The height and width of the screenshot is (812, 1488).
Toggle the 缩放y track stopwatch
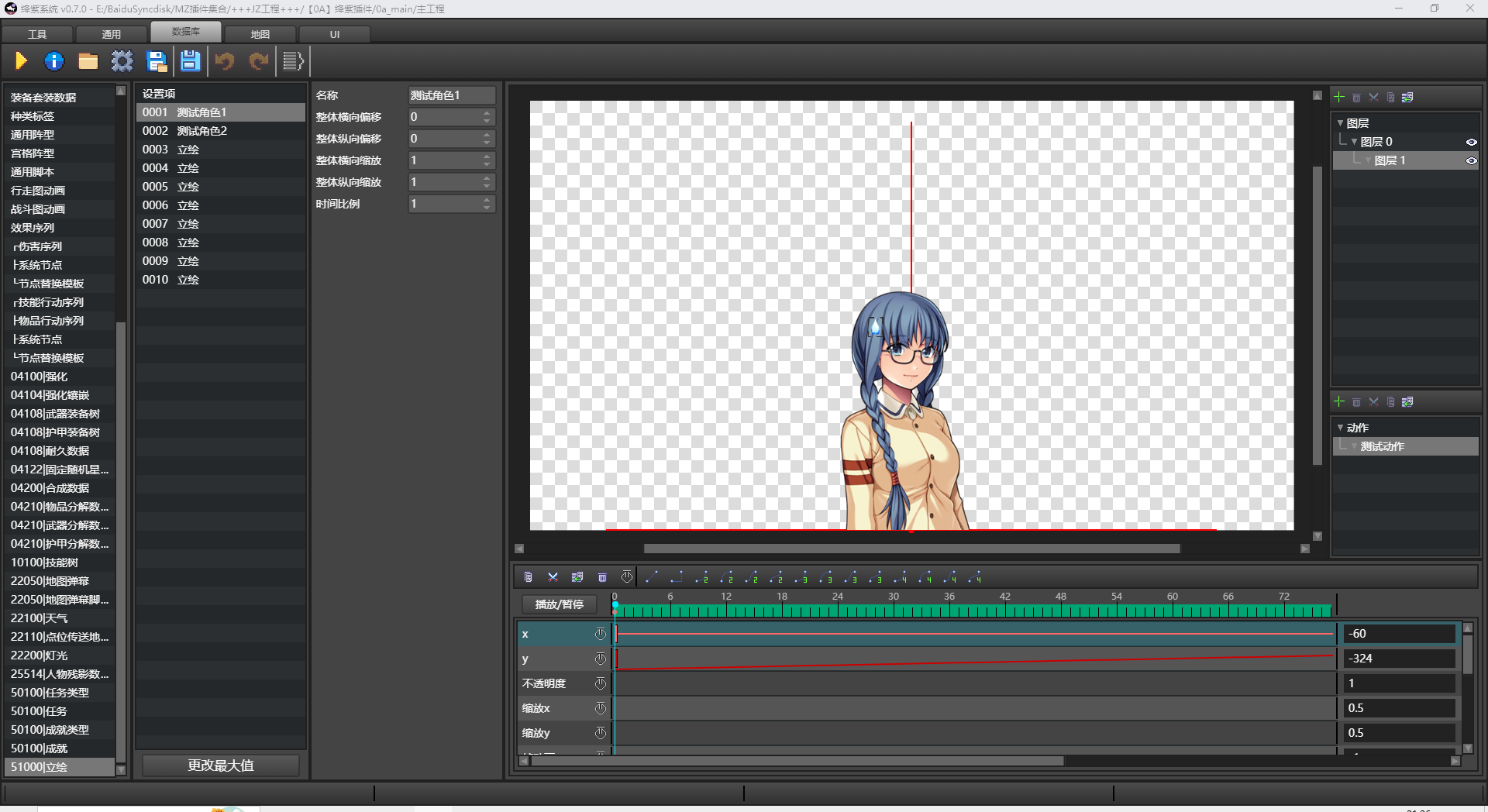[601, 733]
